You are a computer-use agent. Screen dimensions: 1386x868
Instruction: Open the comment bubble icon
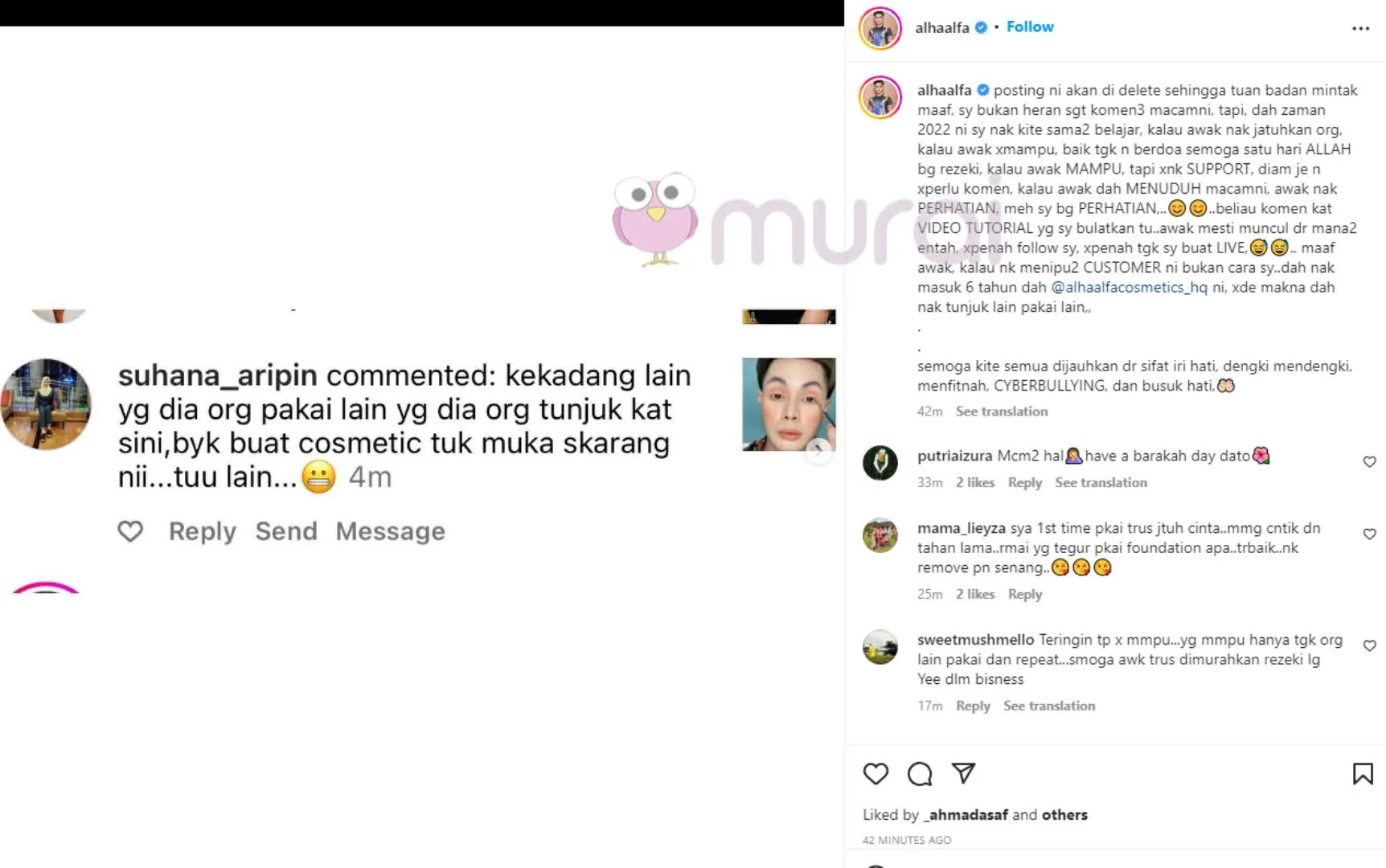tap(920, 774)
